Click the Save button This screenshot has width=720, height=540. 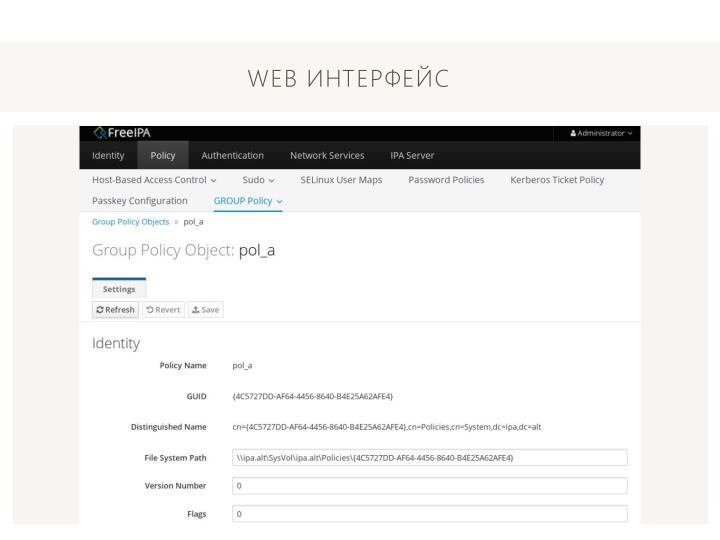[205, 309]
